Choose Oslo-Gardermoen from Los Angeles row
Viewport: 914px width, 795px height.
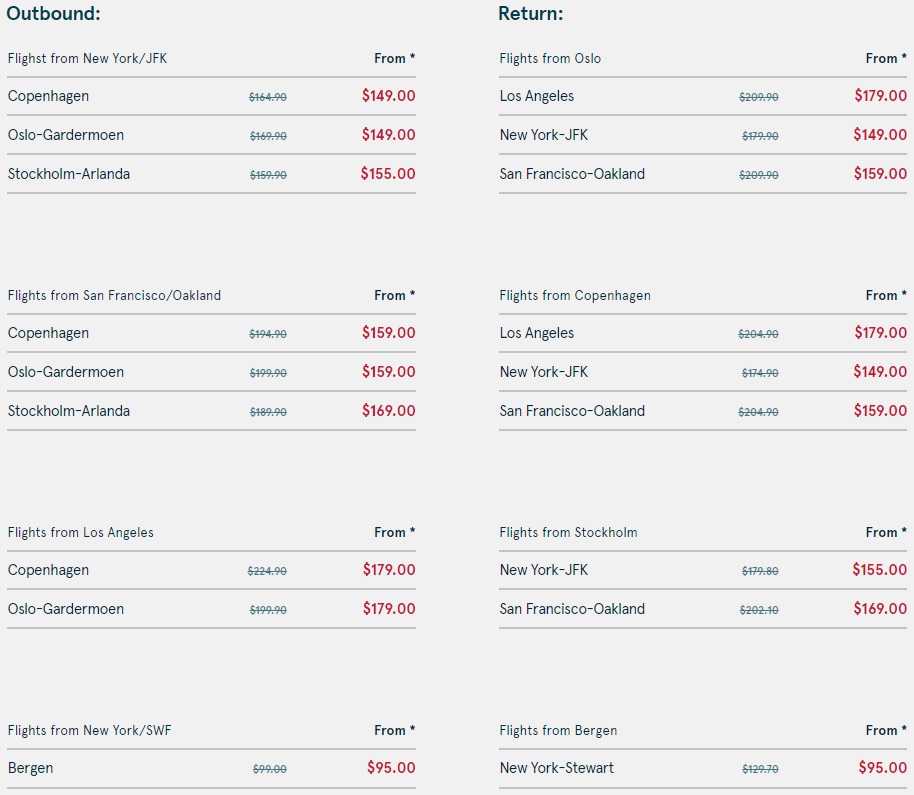tap(66, 609)
